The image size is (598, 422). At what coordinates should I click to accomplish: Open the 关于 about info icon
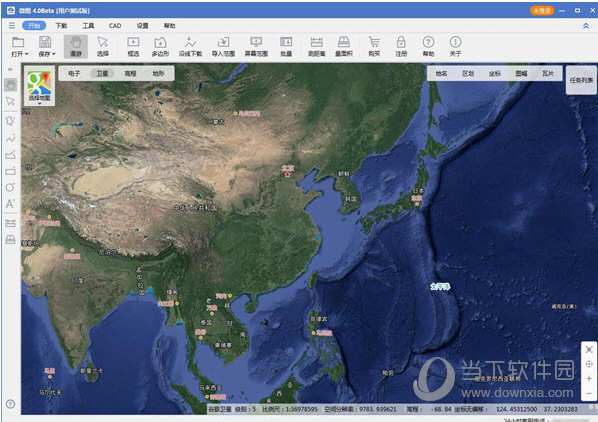[455, 42]
